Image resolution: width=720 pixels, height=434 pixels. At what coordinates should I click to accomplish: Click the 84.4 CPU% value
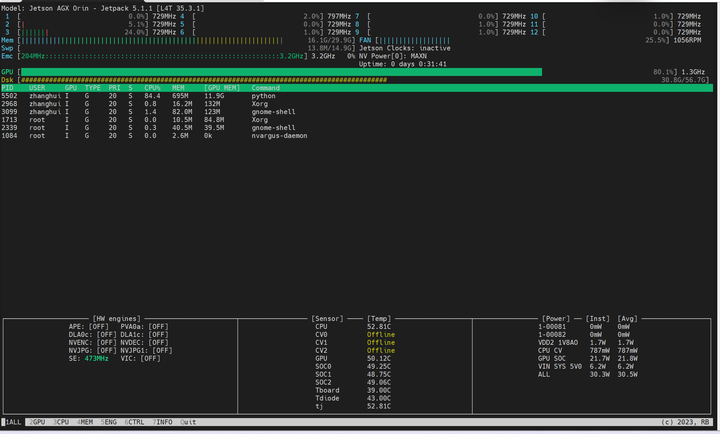click(x=152, y=96)
